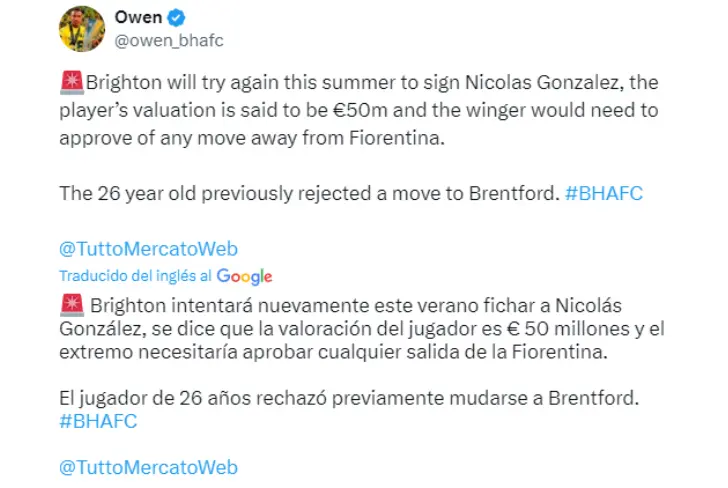This screenshot has height=488, width=728.
Task: Click the blue verified badge icon
Action: click(x=176, y=18)
